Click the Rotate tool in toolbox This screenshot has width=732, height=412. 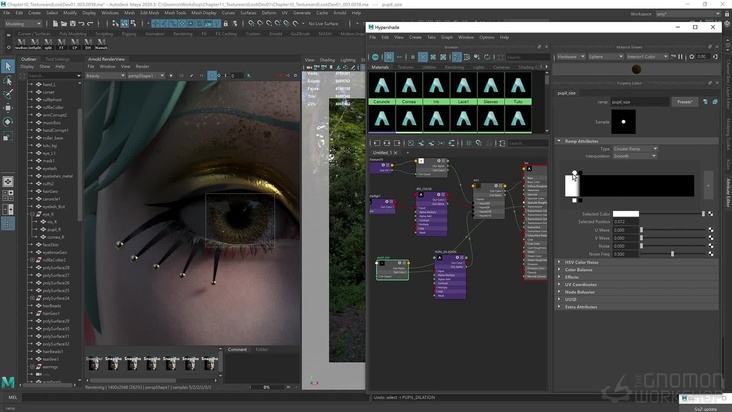(8, 121)
